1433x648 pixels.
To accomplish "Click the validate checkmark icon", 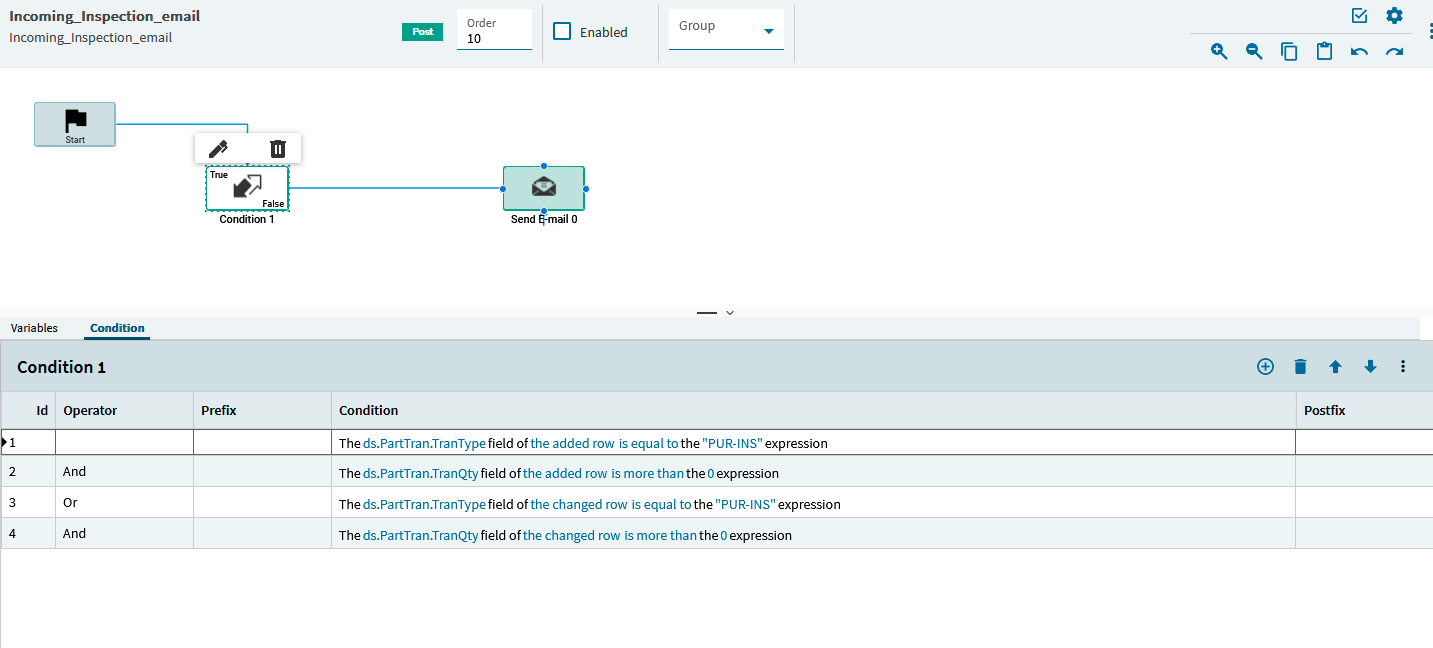I will 1359,16.
